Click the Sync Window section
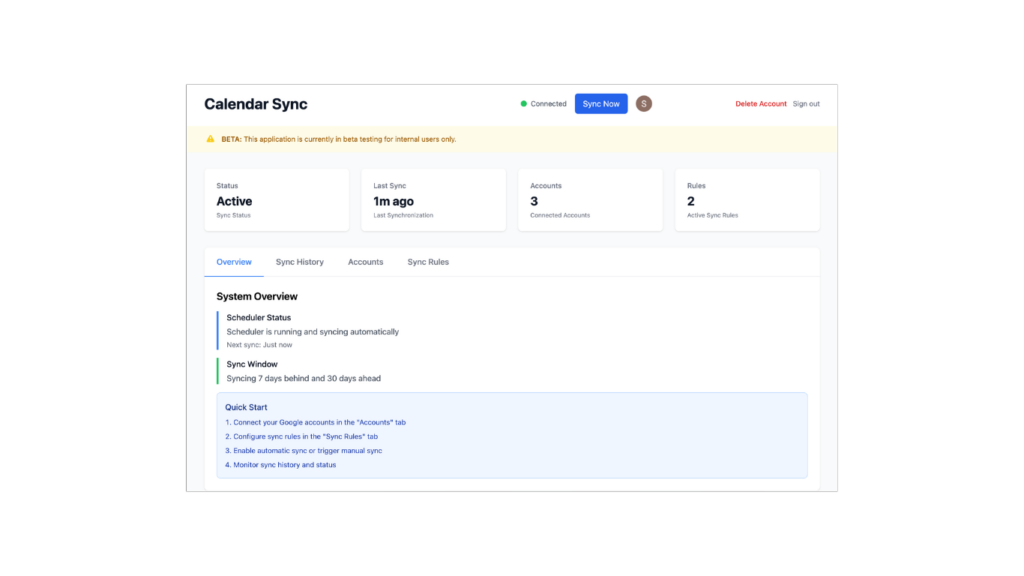Image resolution: width=1024 pixels, height=576 pixels. coord(303,371)
